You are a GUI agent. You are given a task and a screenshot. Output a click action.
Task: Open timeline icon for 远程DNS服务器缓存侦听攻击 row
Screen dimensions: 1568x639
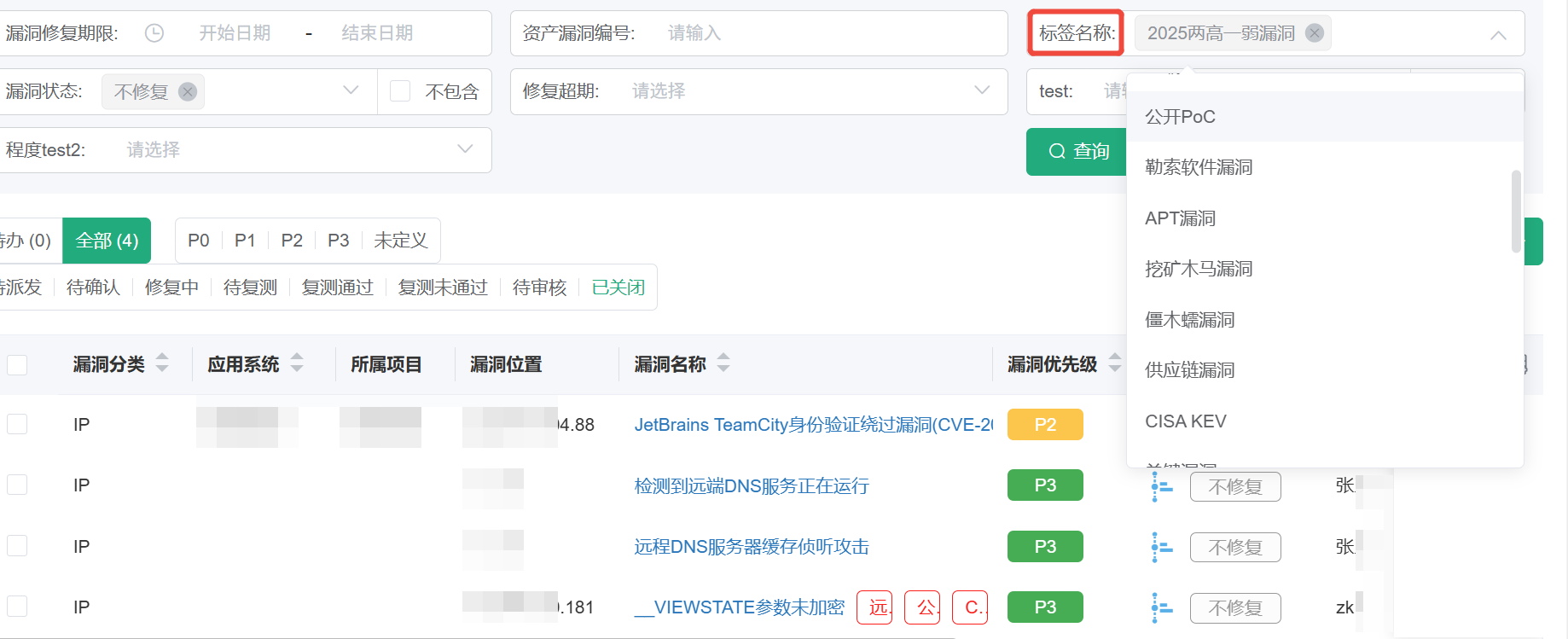1161,547
